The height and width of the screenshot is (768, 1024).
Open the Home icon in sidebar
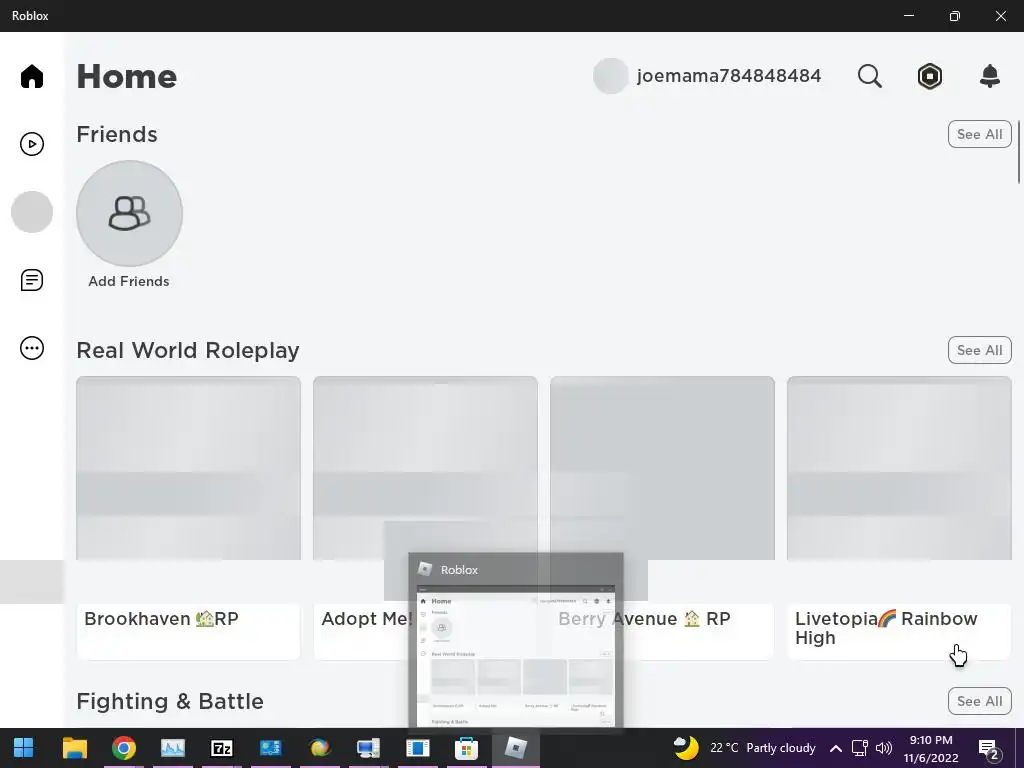pos(31,76)
